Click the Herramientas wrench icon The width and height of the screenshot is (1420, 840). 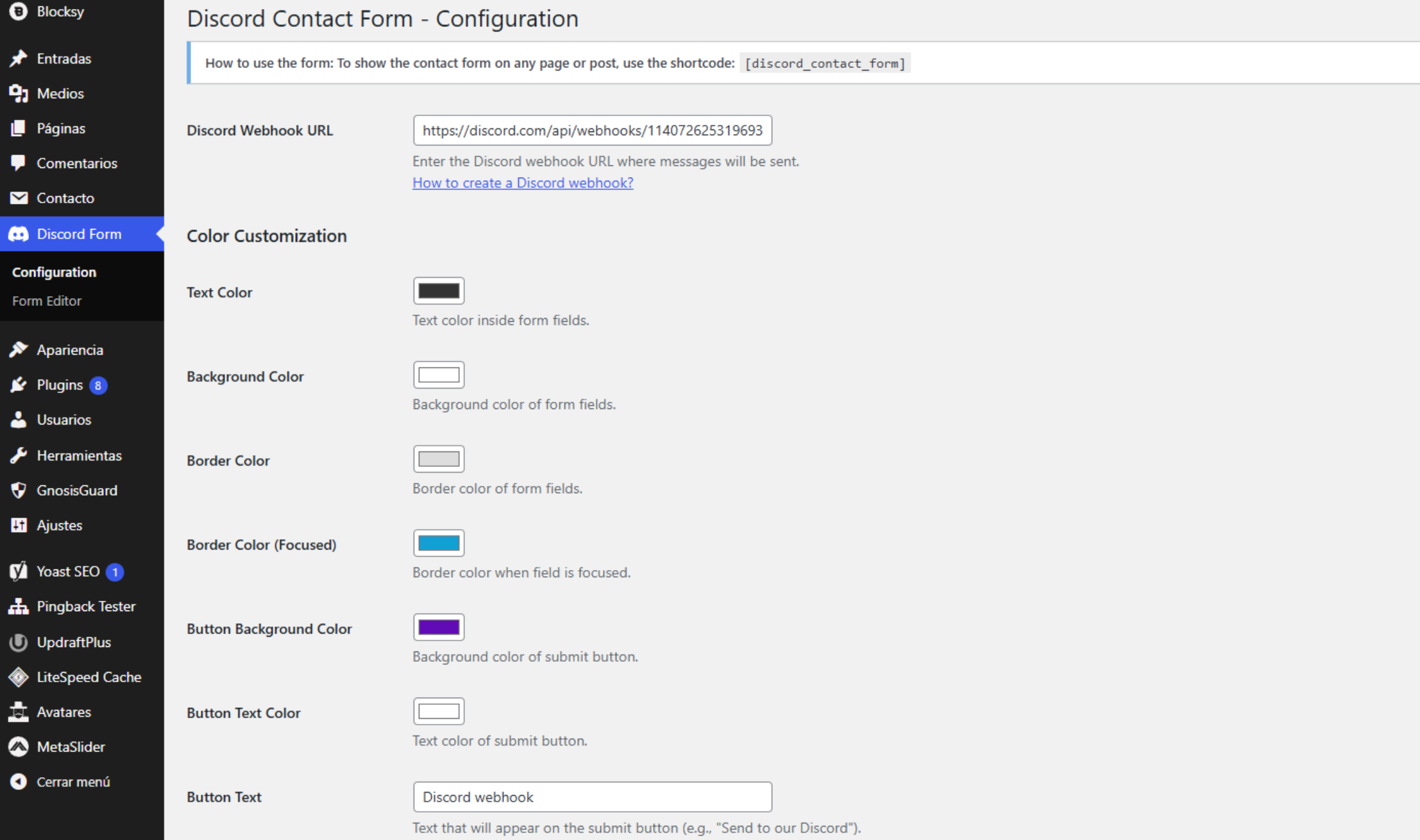[19, 455]
